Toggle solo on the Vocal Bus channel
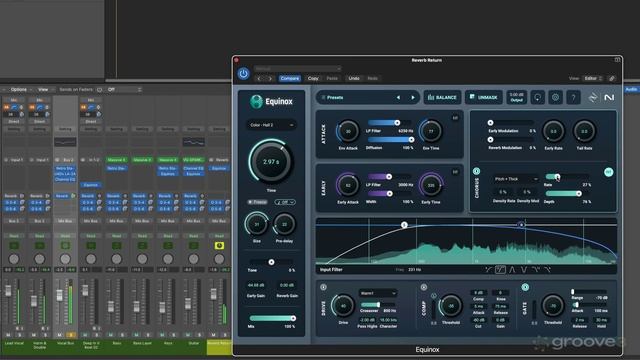The image size is (640, 360). click(71, 335)
